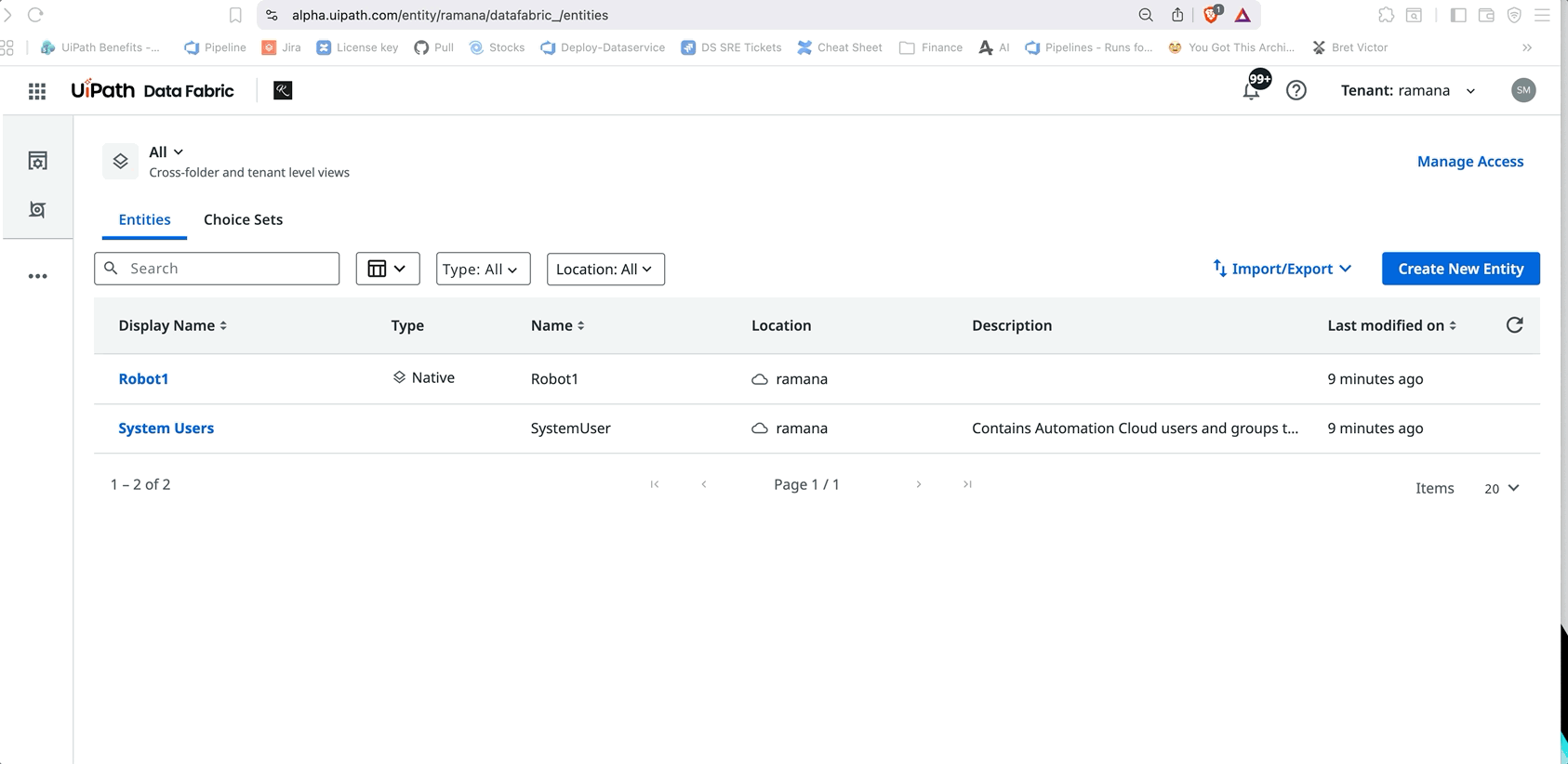
Task: Toggle the browser sidebar panel icon
Action: pyautogui.click(x=1458, y=15)
